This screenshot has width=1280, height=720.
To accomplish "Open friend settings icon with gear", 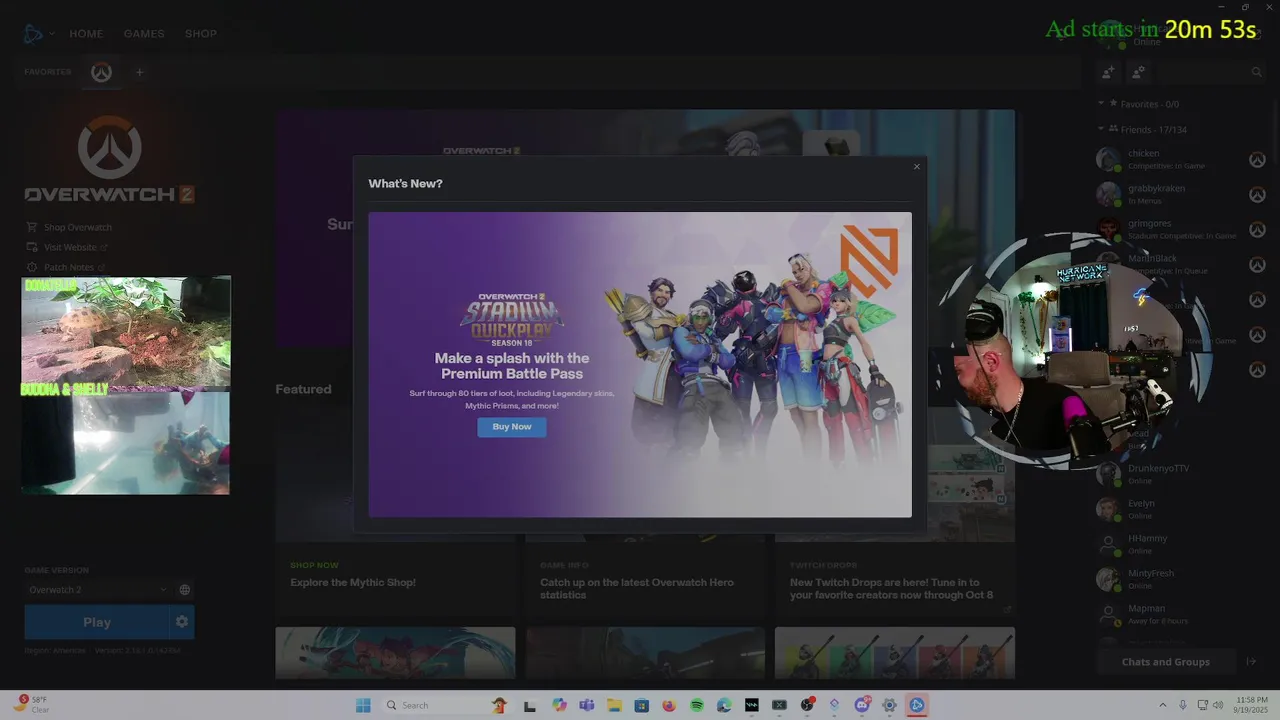I will [1138, 72].
